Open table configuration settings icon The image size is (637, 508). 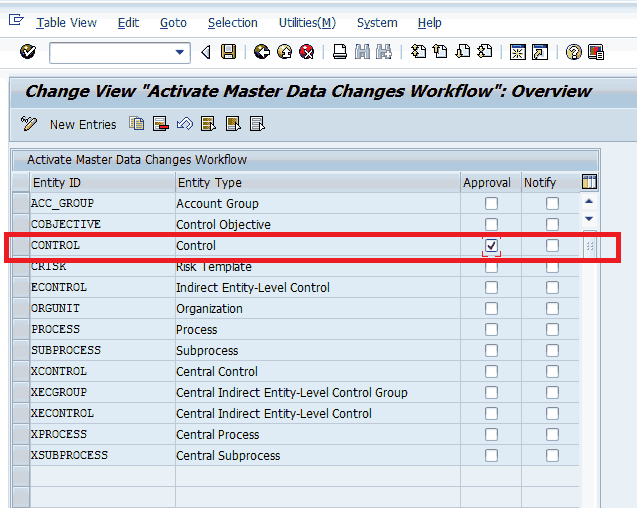[x=589, y=182]
